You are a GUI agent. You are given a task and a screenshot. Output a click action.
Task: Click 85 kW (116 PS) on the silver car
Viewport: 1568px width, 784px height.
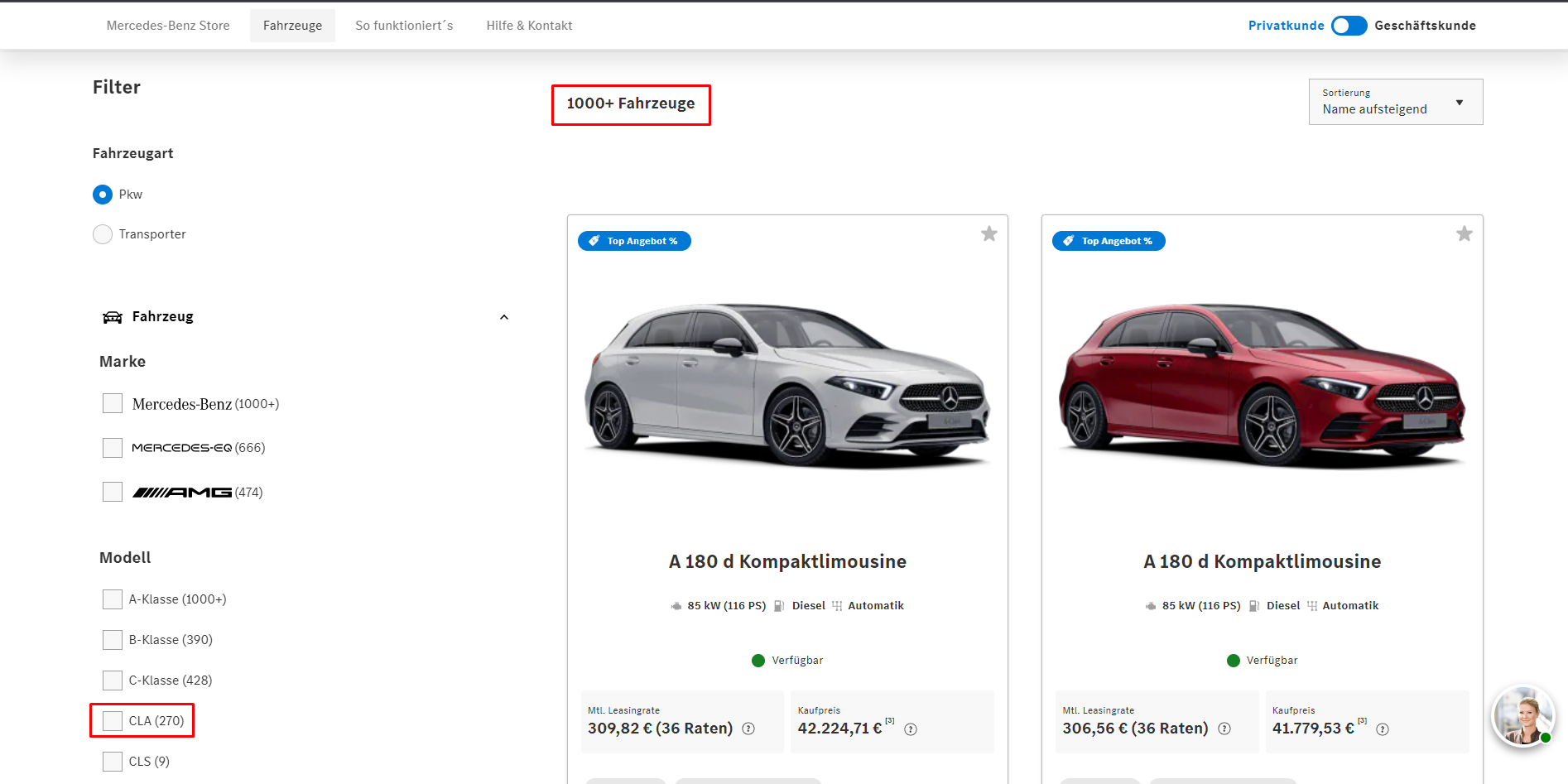[x=727, y=606]
